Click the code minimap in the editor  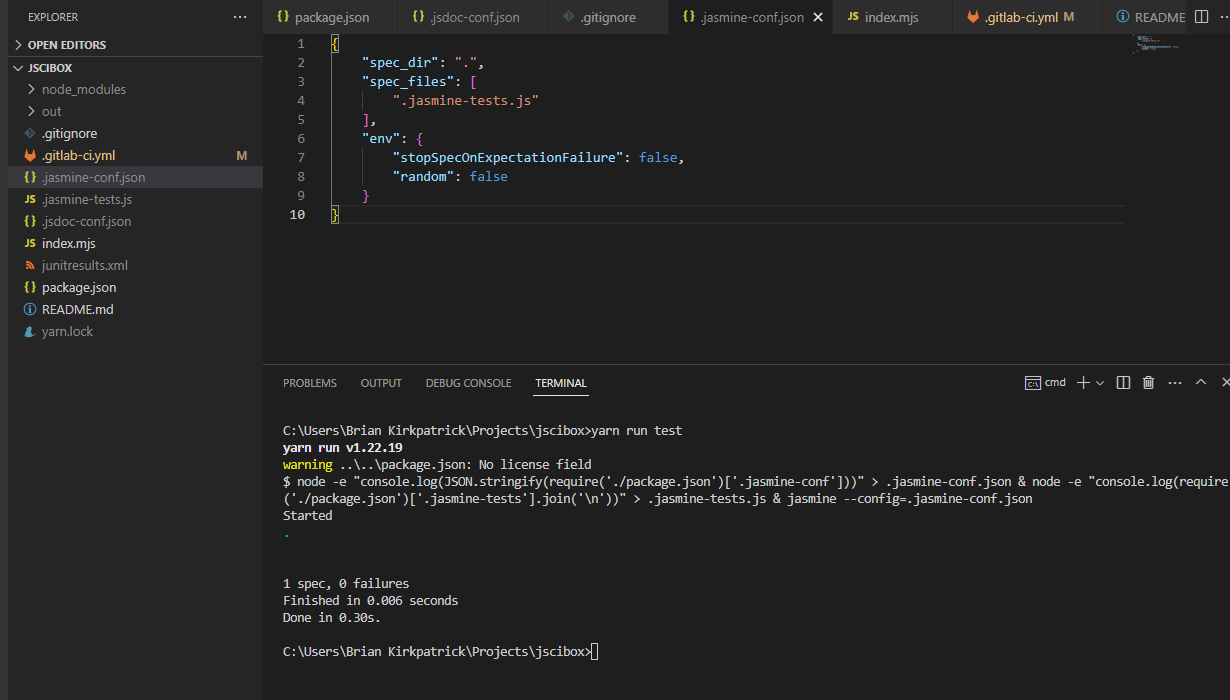(x=1157, y=43)
